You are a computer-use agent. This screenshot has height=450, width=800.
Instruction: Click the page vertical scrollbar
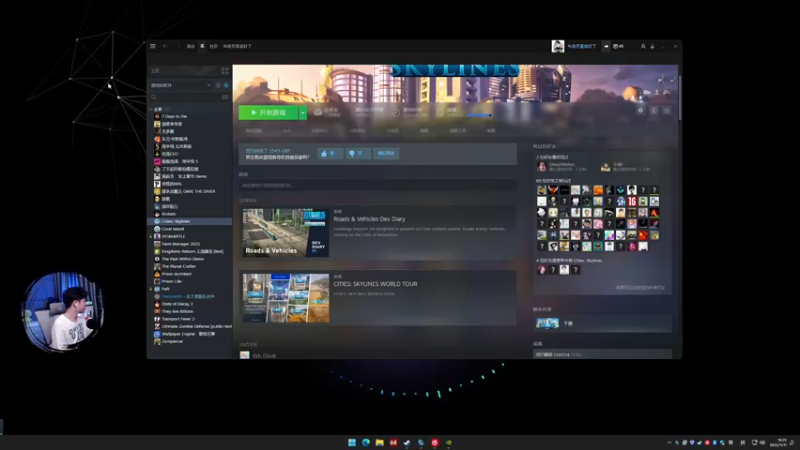click(680, 97)
